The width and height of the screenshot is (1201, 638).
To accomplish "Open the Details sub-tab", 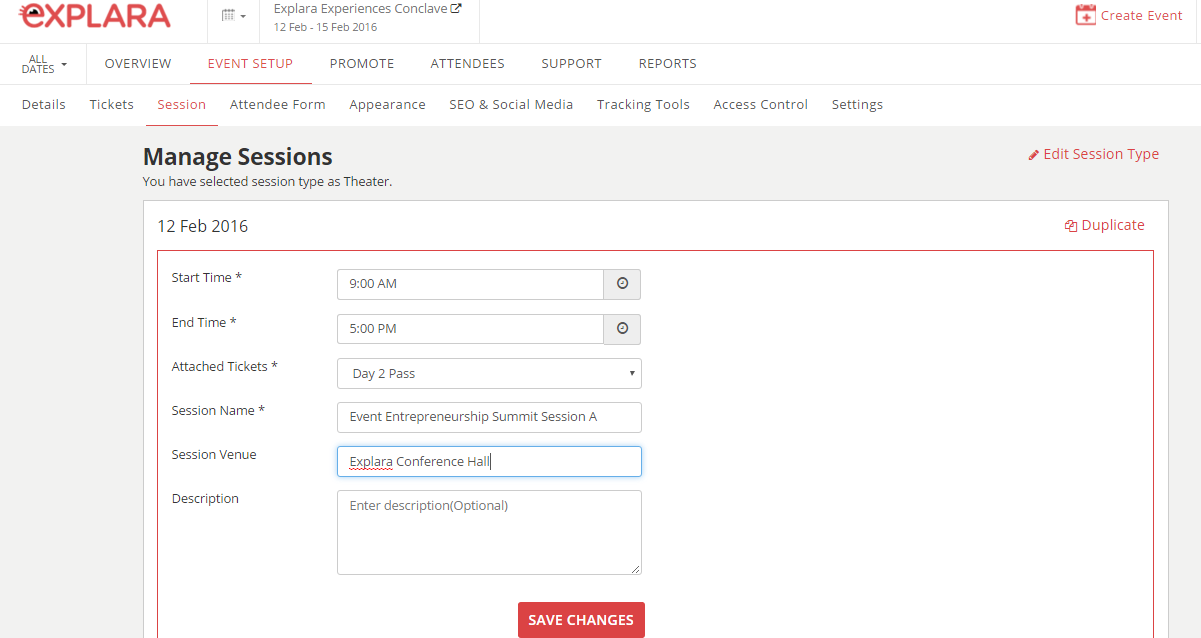I will pos(44,105).
